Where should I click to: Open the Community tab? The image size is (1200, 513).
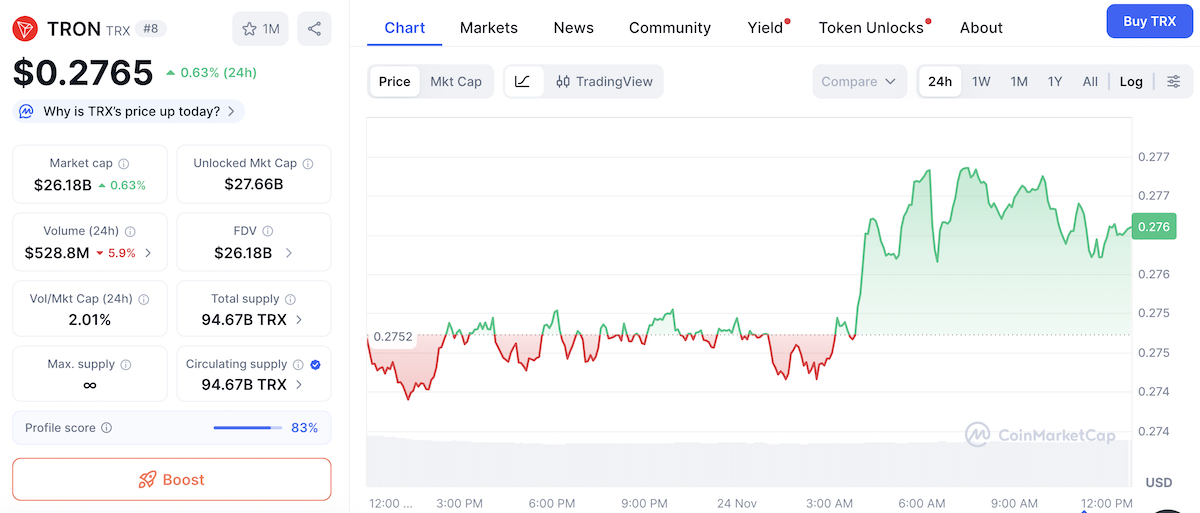[670, 28]
